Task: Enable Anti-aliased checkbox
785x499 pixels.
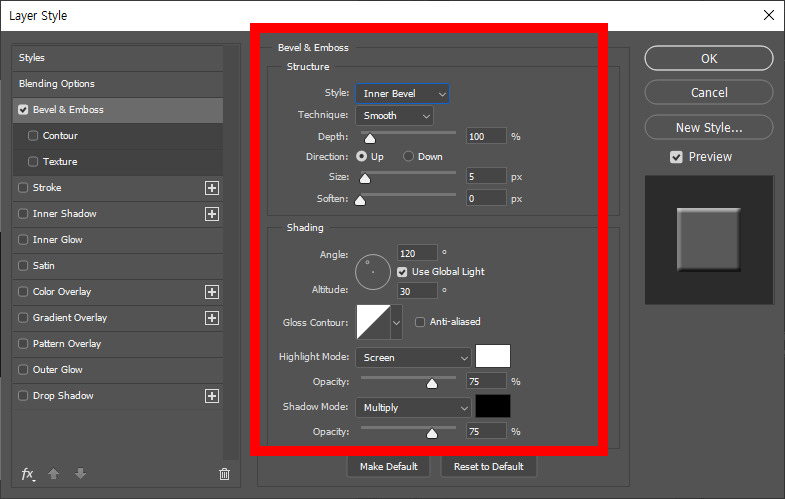Action: pos(420,322)
